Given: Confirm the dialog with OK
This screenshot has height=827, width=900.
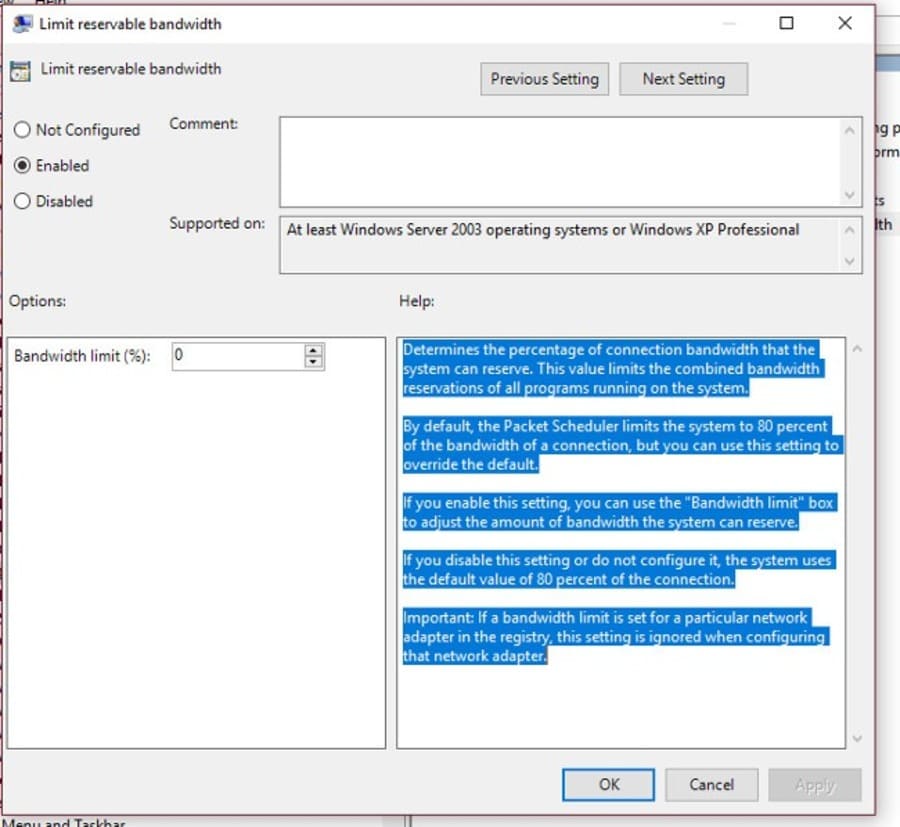Looking at the screenshot, I should [608, 785].
